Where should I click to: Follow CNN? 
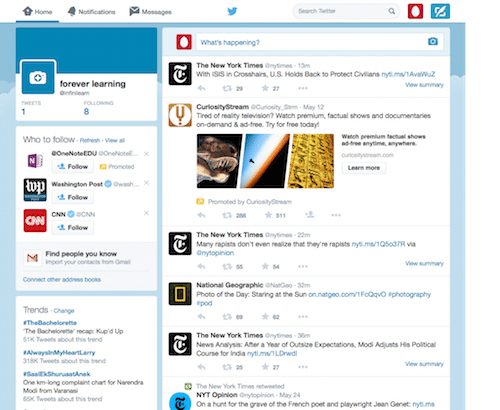point(72,227)
